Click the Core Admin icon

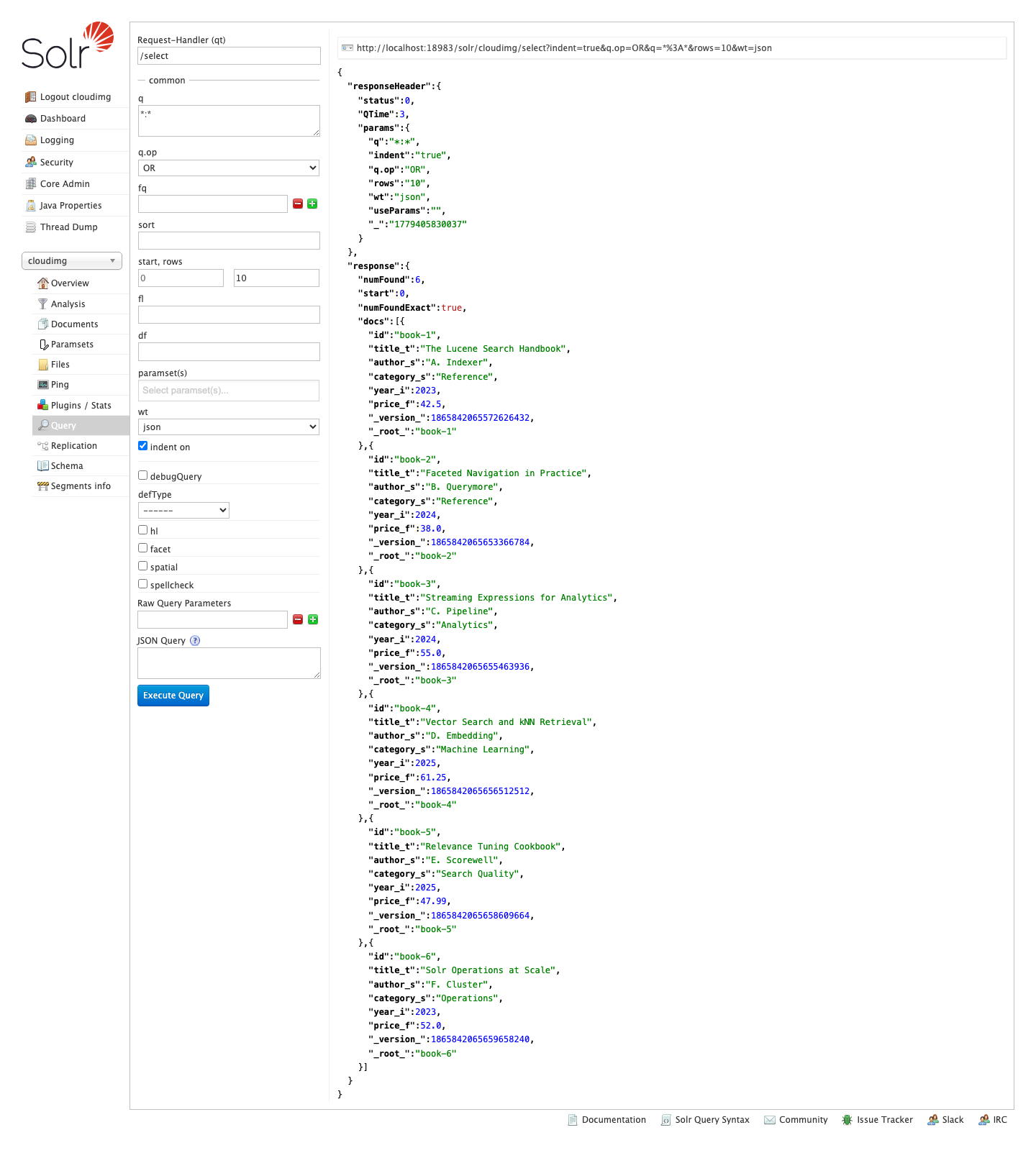[30, 183]
